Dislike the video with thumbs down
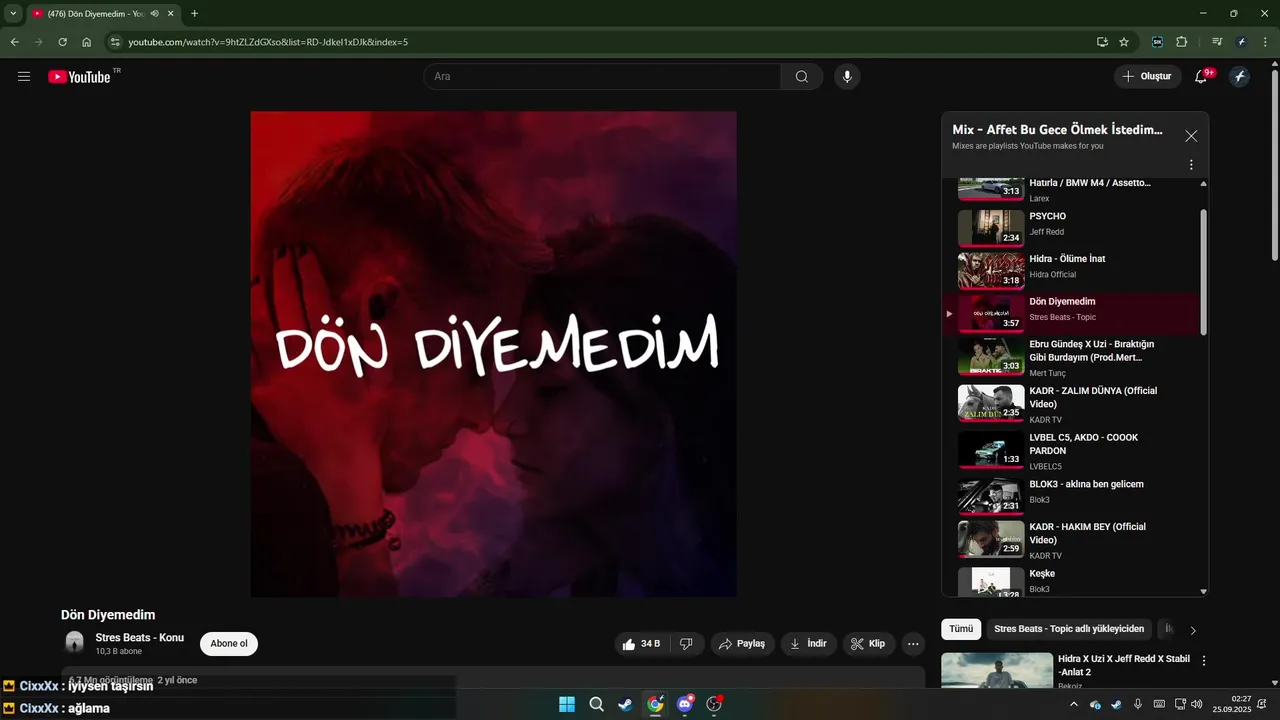 click(686, 644)
